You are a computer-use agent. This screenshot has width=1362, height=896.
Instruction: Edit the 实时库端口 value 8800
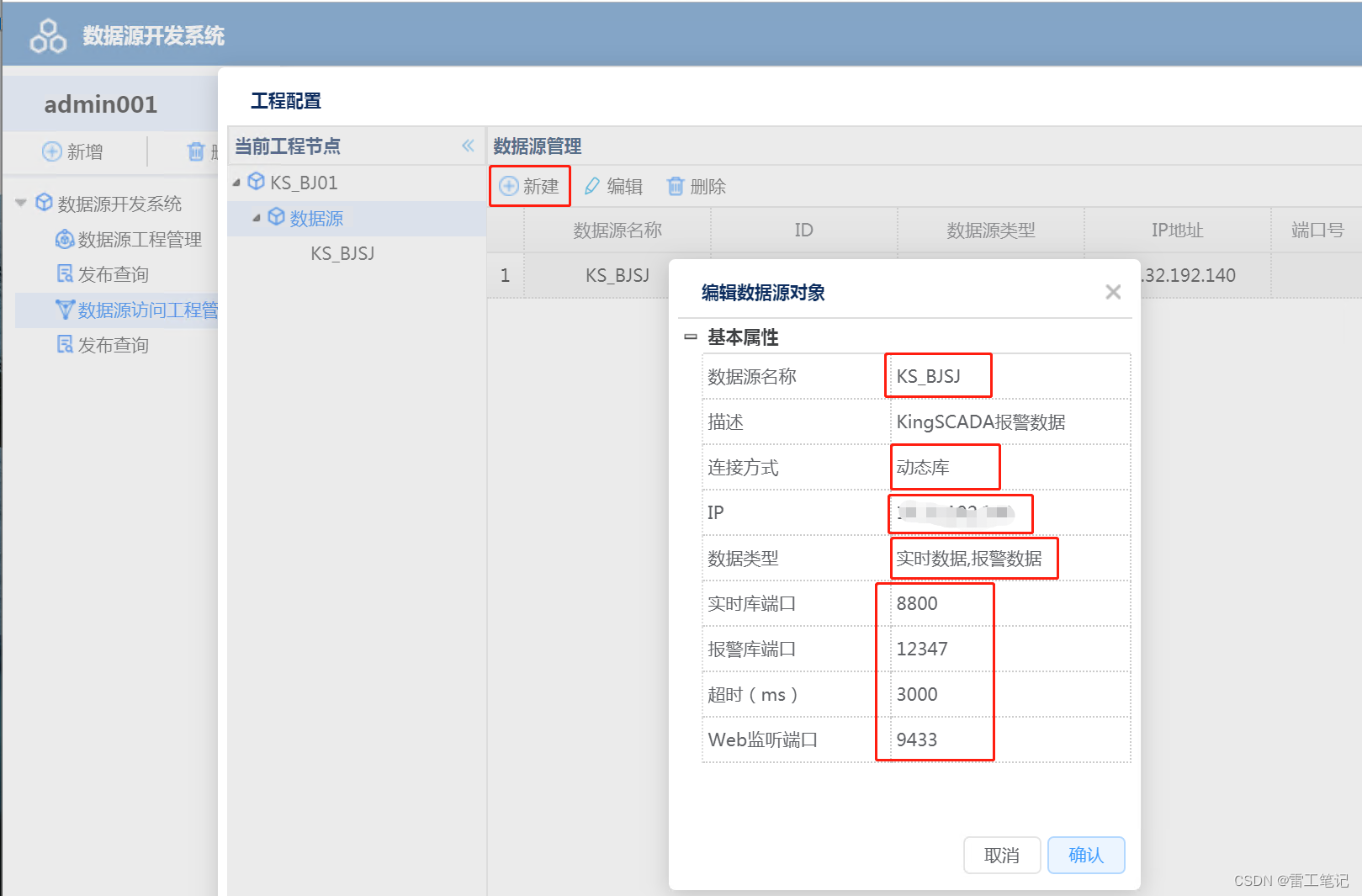[x=1010, y=603]
